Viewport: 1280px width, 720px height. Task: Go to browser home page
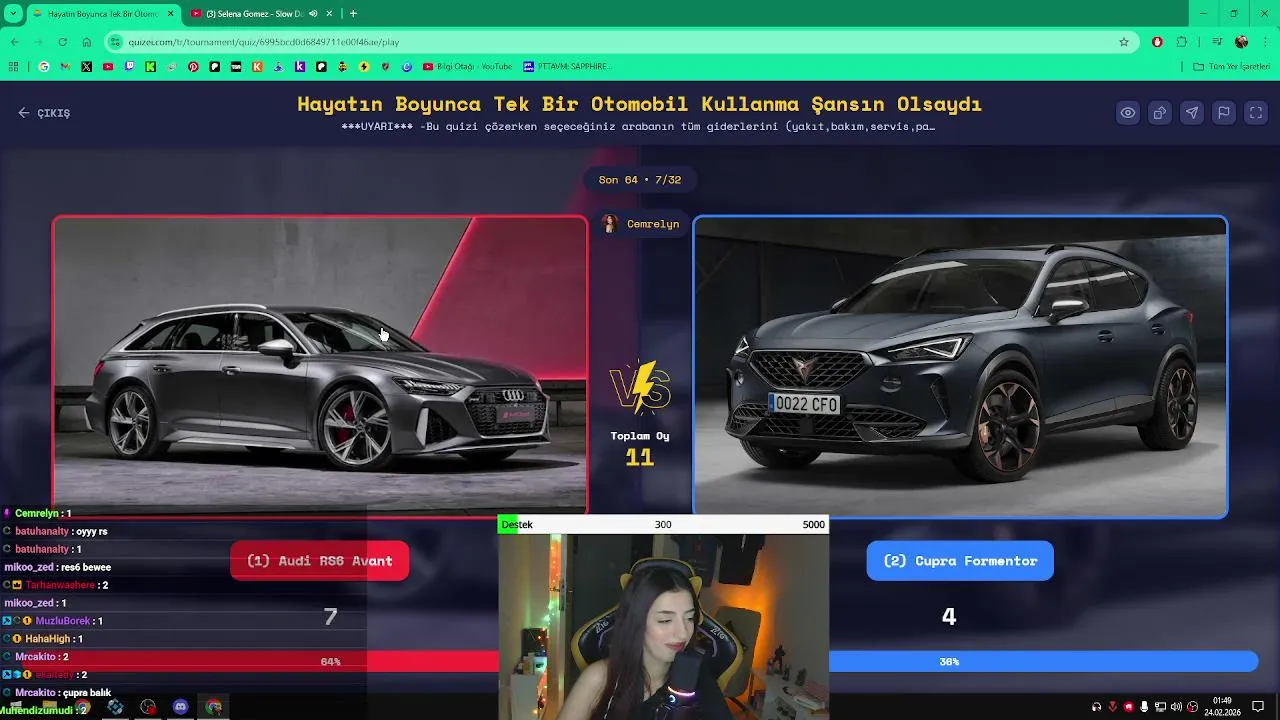click(86, 42)
